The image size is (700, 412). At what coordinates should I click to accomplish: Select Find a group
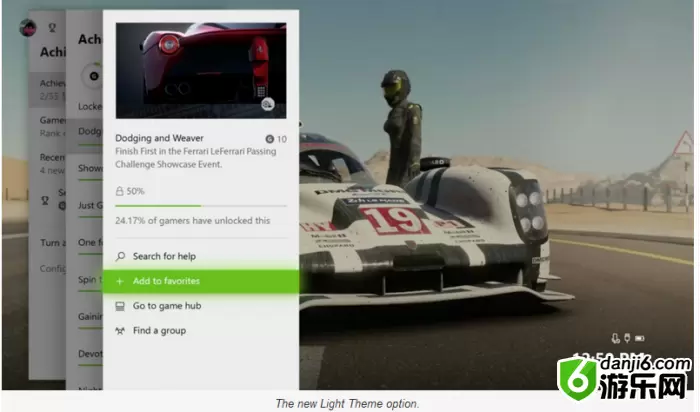(x=159, y=331)
